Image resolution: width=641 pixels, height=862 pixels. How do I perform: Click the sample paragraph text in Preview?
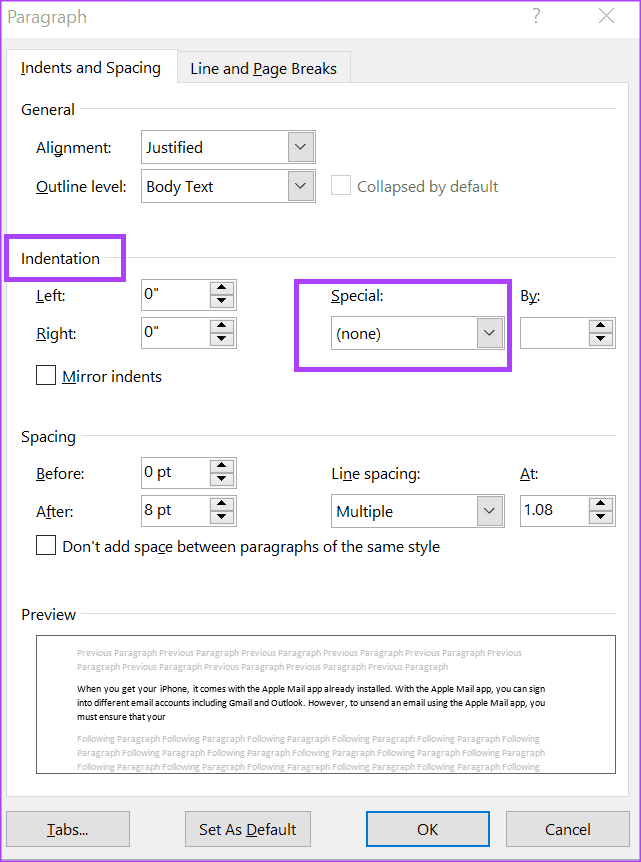311,703
